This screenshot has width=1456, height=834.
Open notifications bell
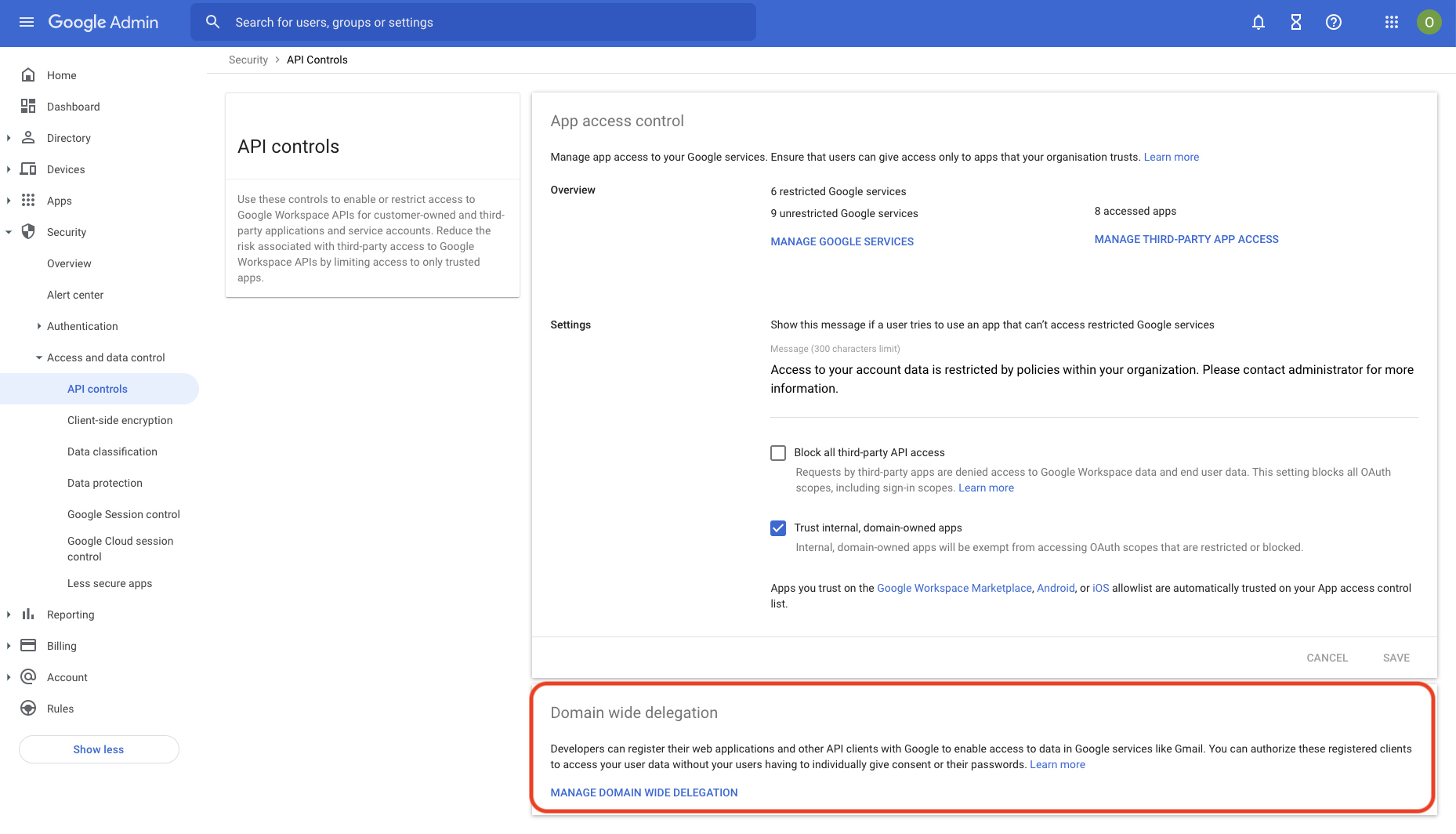tap(1259, 22)
